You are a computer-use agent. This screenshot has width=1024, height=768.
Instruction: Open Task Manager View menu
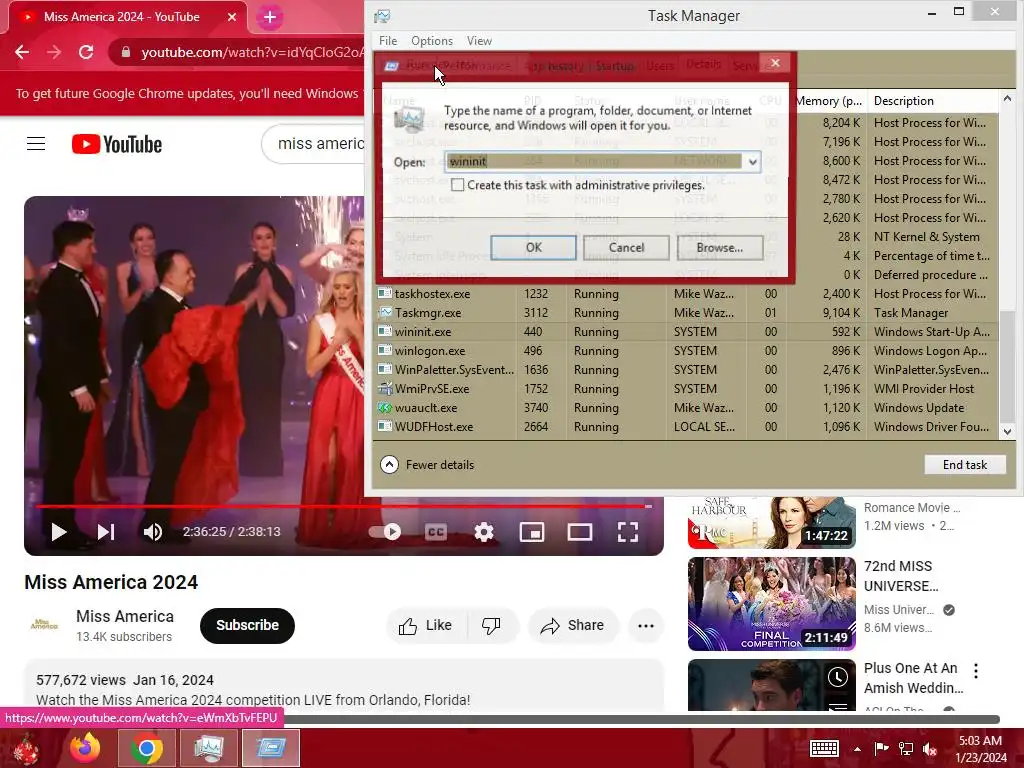click(x=479, y=40)
